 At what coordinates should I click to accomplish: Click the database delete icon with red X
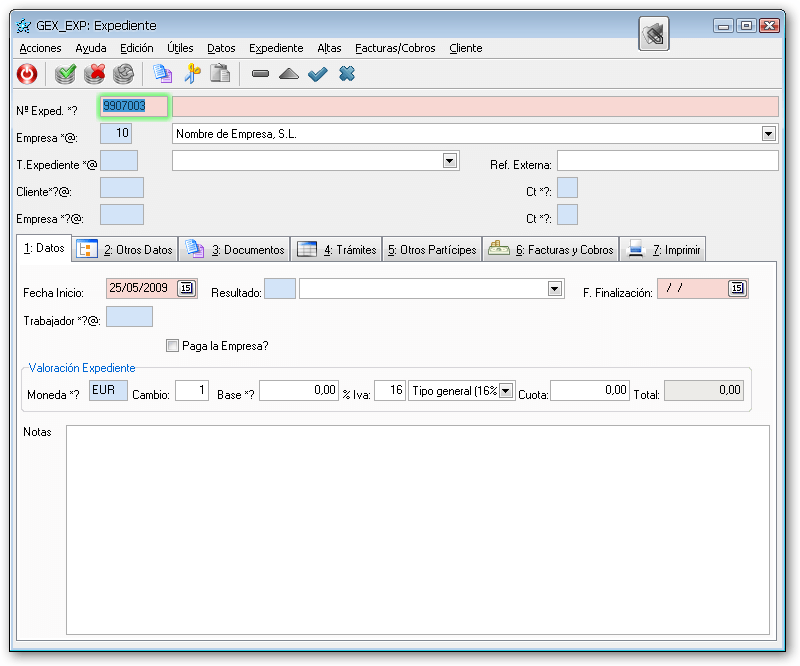pyautogui.click(x=95, y=73)
